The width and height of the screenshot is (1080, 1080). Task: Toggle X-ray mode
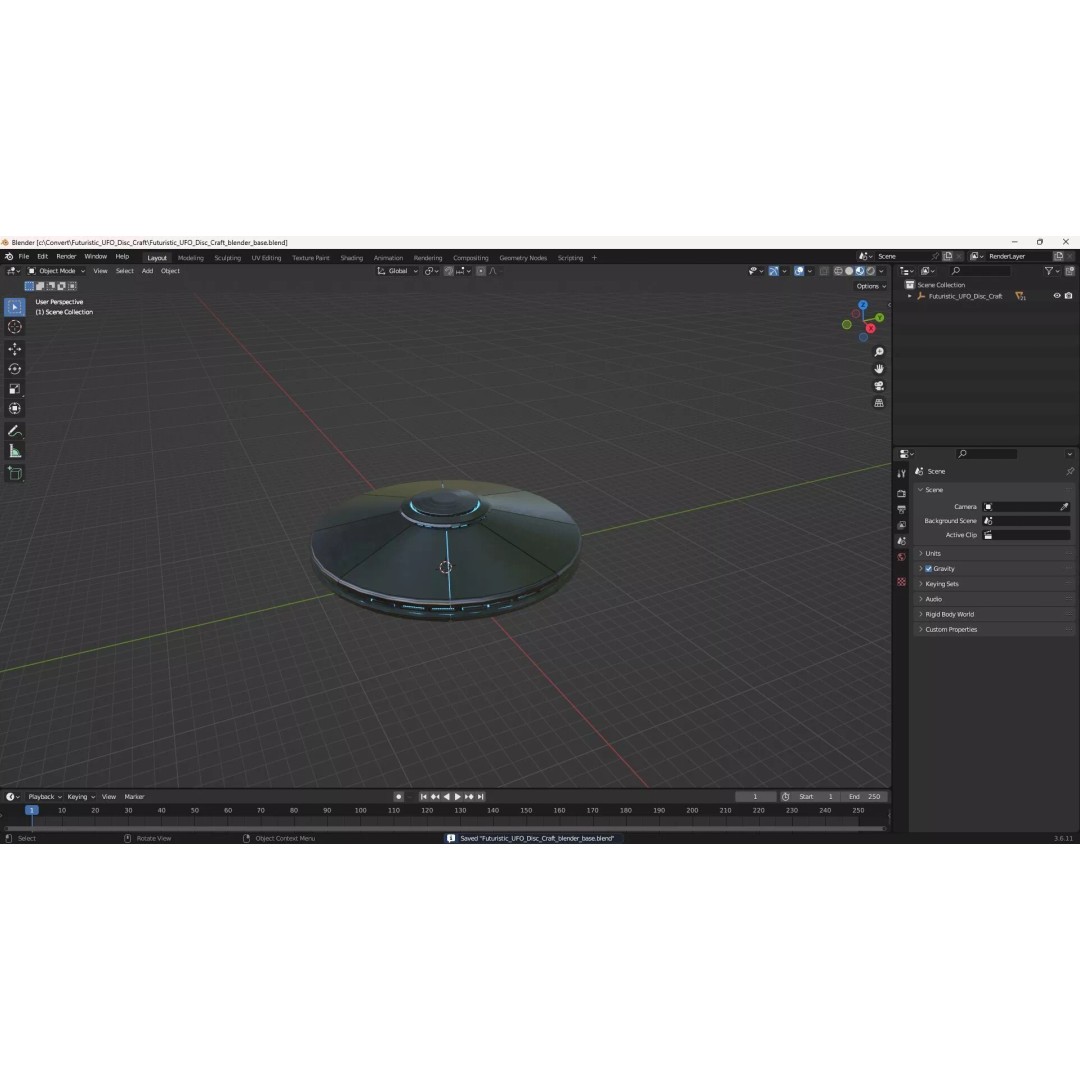click(x=824, y=271)
